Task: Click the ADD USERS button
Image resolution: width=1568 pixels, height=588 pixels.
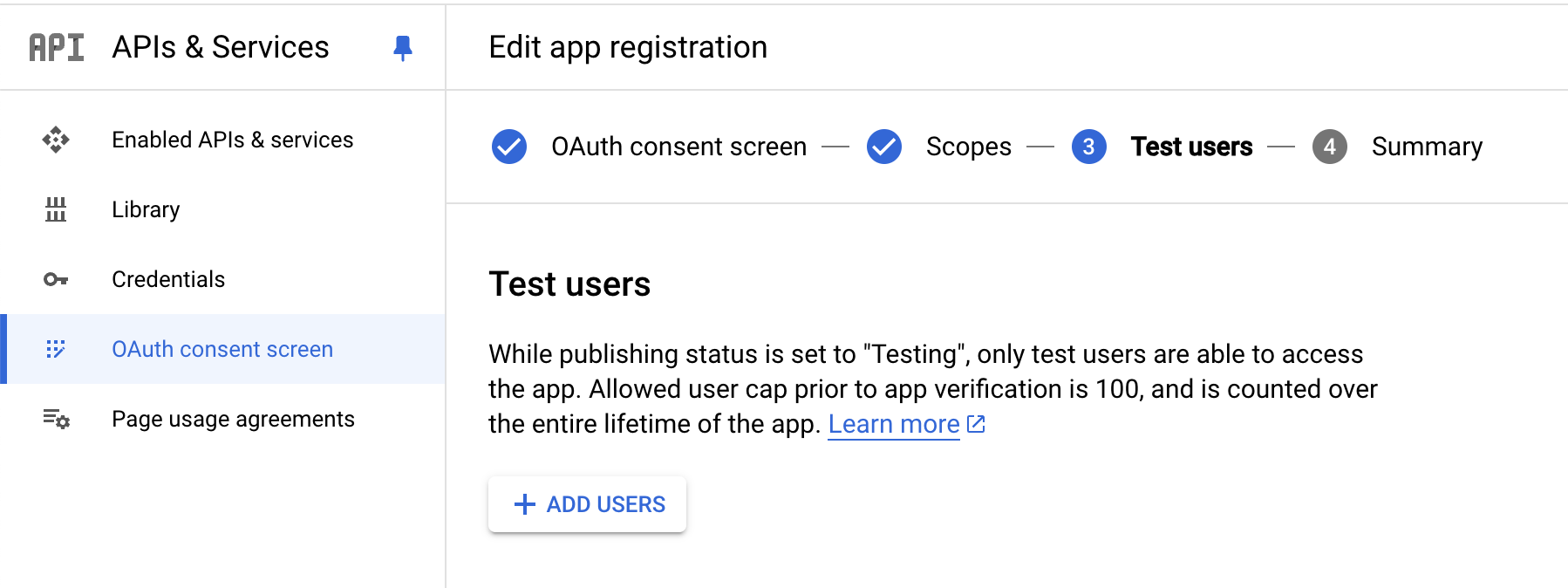Action: coord(587,504)
